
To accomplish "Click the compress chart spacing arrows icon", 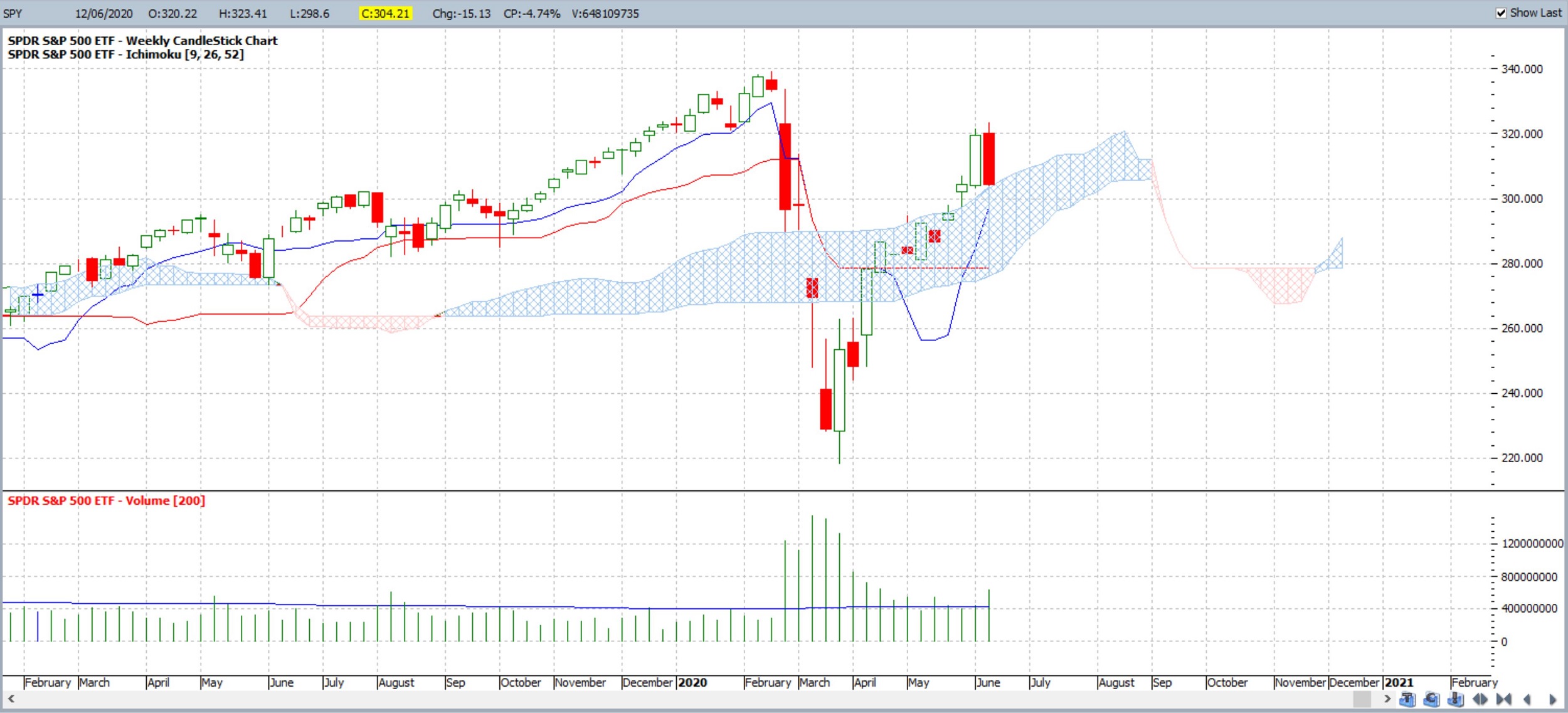I will [x=1503, y=699].
